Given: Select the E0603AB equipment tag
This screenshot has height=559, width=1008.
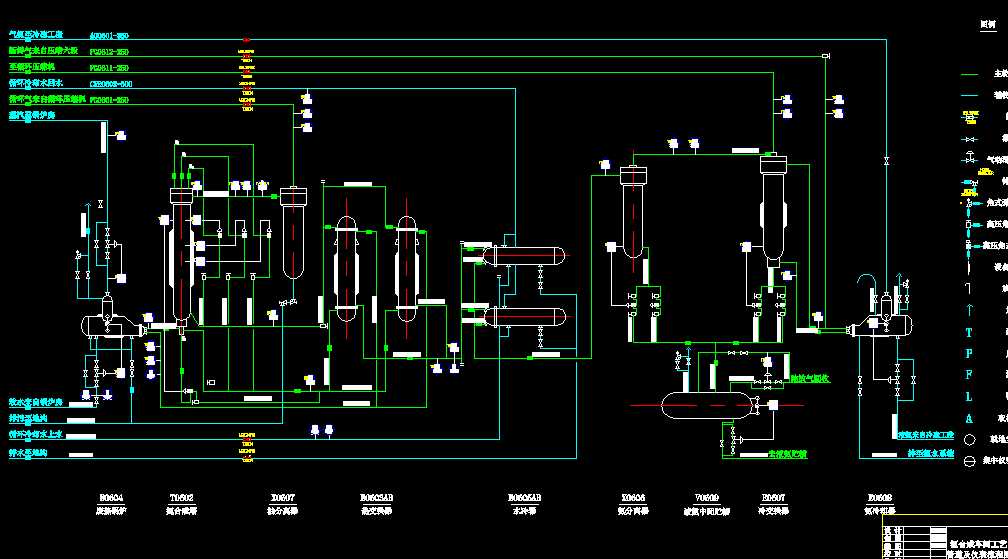Looking at the screenshot, I should point(376,498).
